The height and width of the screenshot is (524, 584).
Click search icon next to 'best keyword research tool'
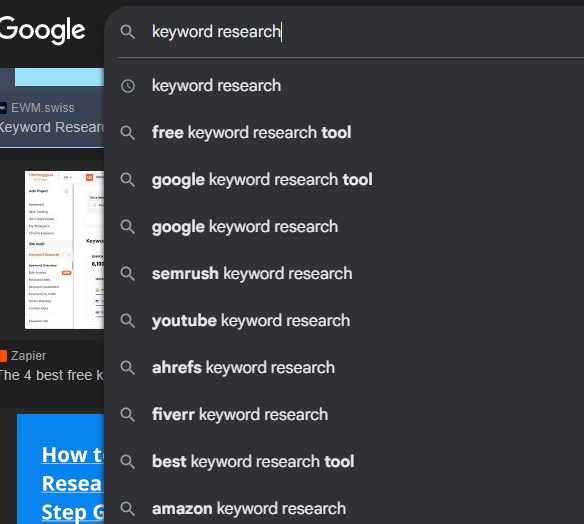(127, 461)
